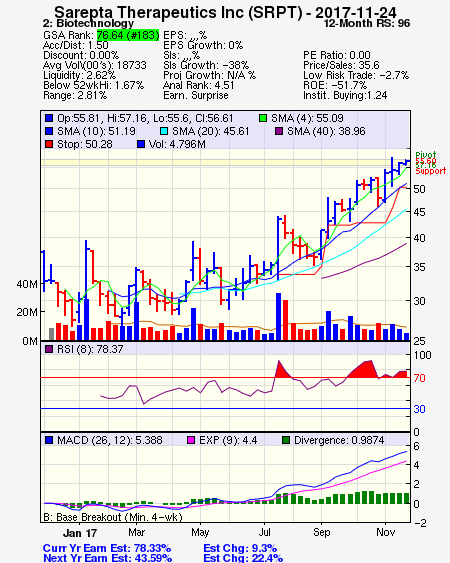Click the purple RSI (8) legend swatch

tap(49, 349)
